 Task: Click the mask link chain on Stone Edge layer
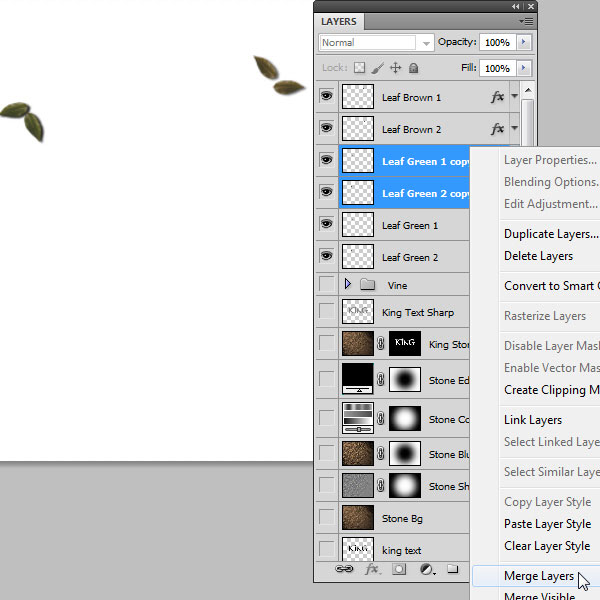[380, 379]
